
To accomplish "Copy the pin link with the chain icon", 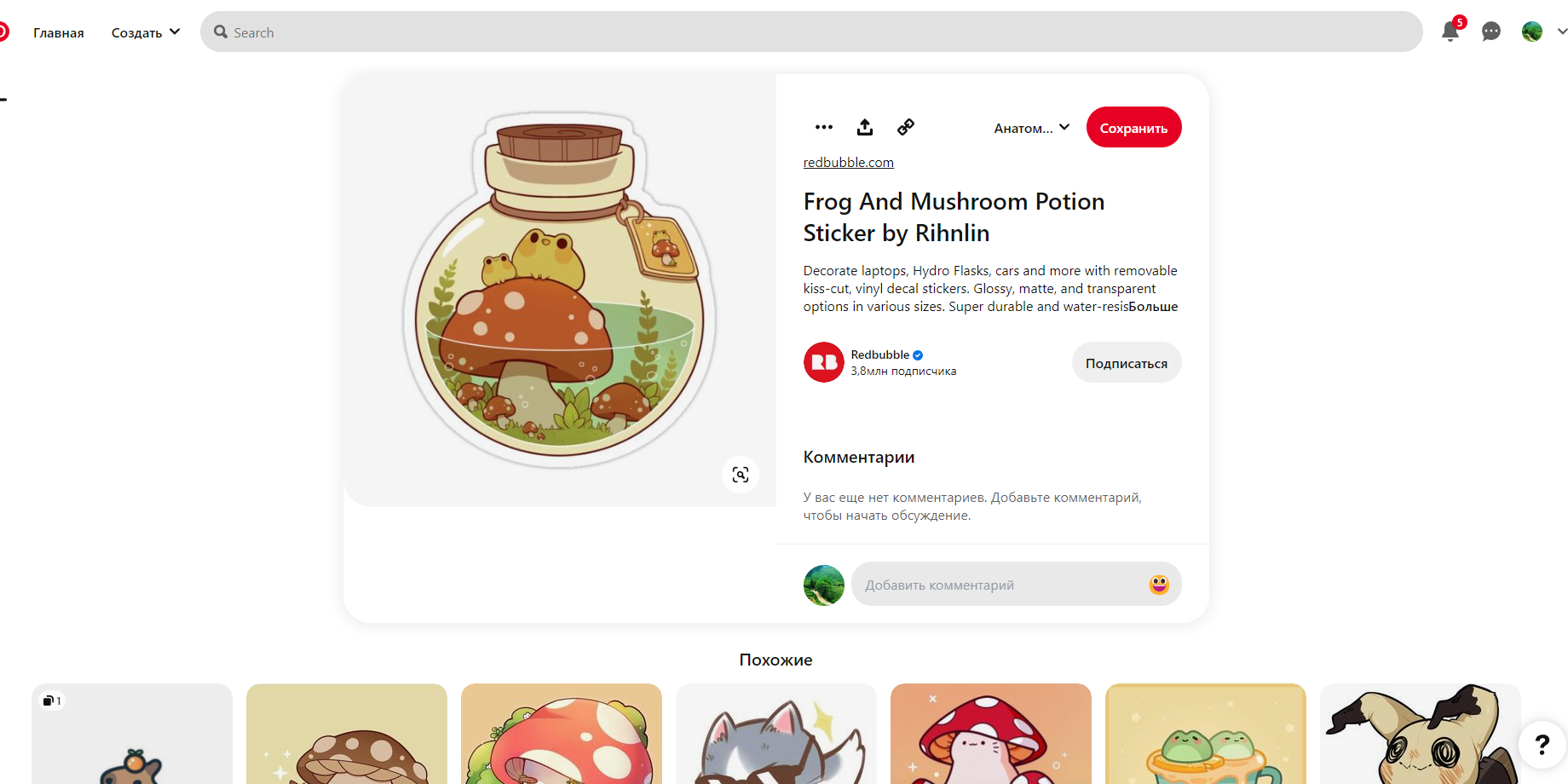I will point(905,127).
